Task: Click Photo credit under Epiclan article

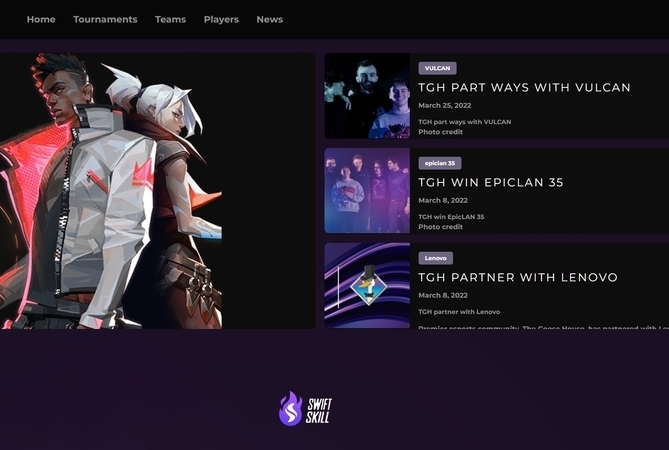Action: point(440,227)
